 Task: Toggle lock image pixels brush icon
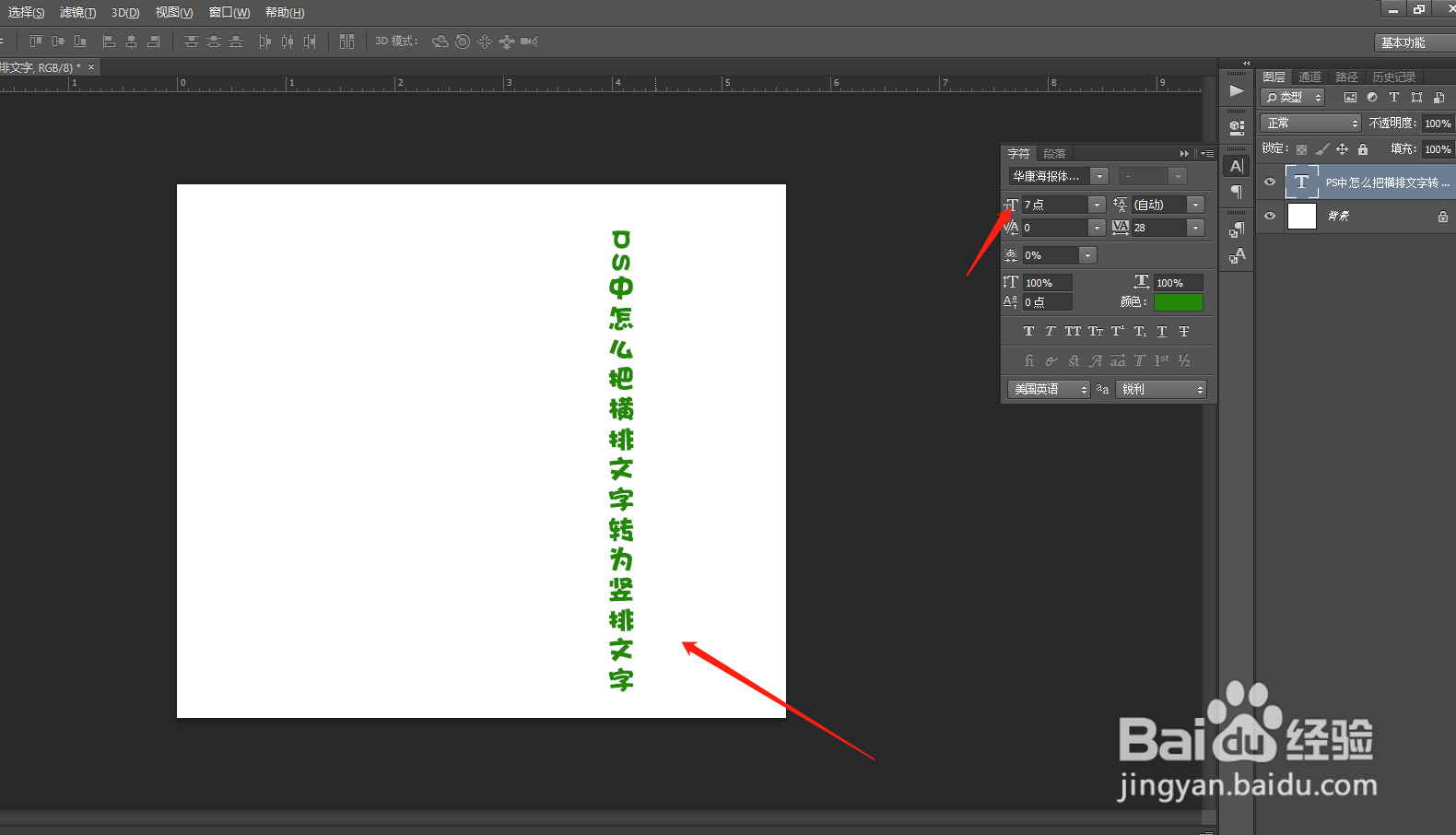tap(1321, 149)
